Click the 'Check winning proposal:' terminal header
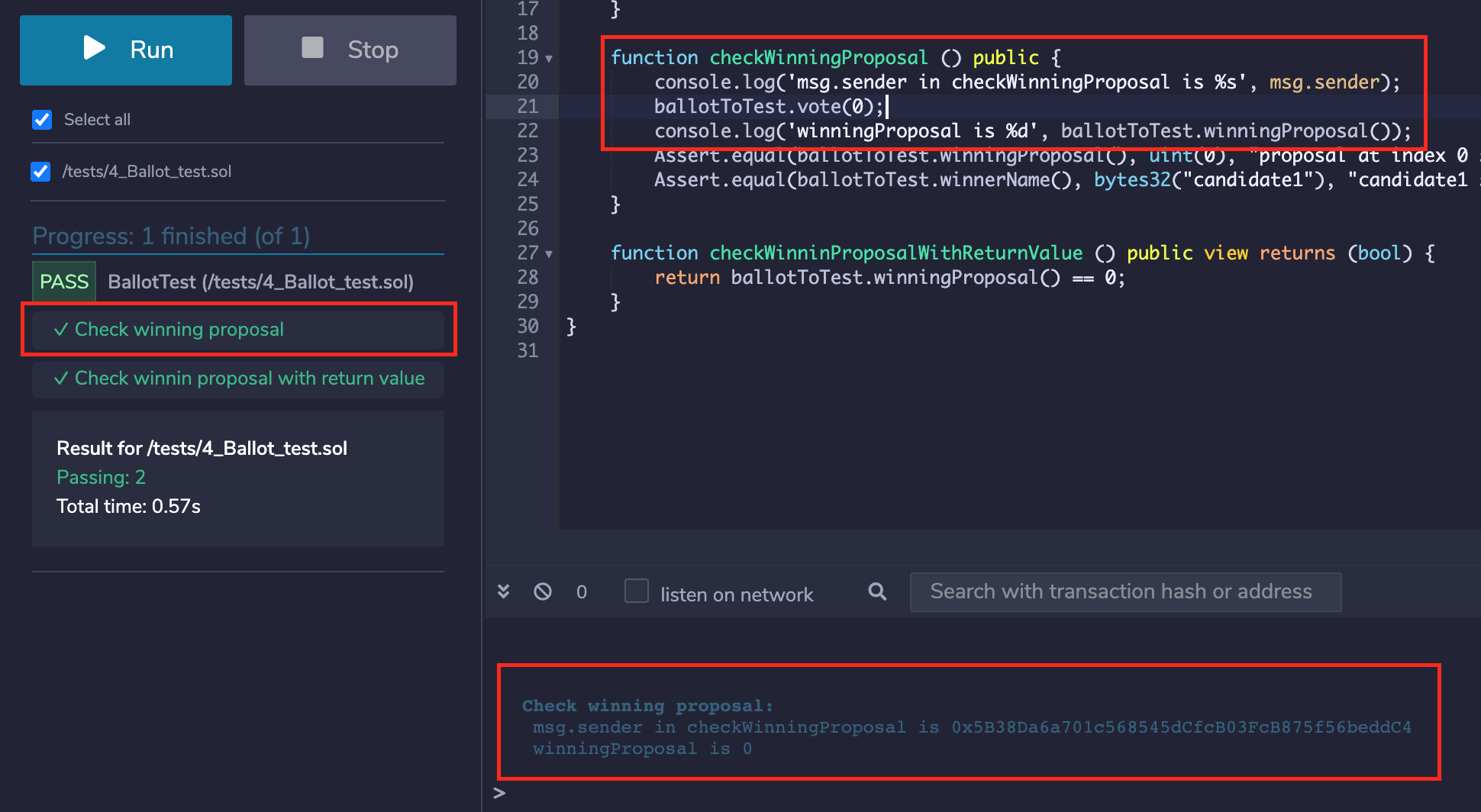This screenshot has height=812, width=1481. click(647, 706)
